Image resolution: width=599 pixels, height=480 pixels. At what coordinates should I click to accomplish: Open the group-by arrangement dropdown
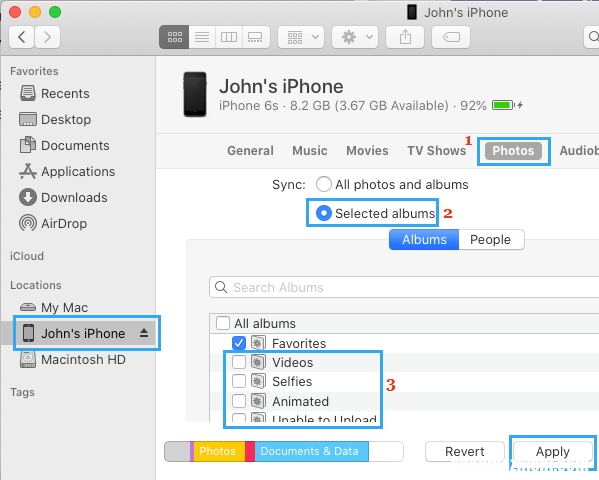301,37
